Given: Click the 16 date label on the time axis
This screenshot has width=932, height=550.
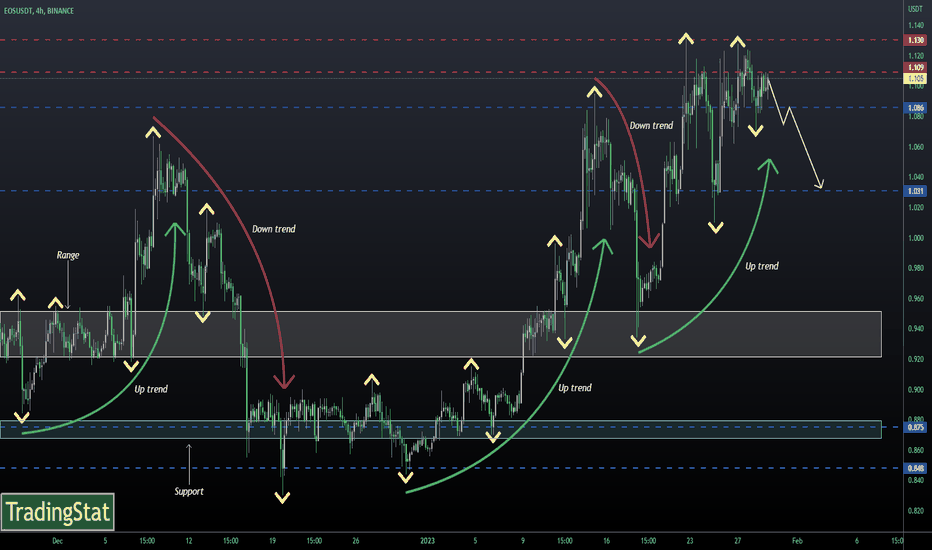Looking at the screenshot, I should 606,541.
